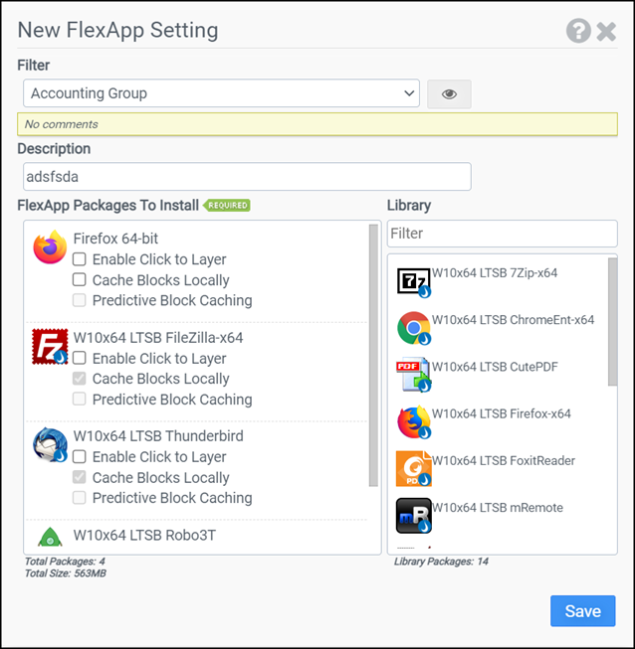
Task: Open the Accounting Group filter dropdown
Action: point(221,94)
